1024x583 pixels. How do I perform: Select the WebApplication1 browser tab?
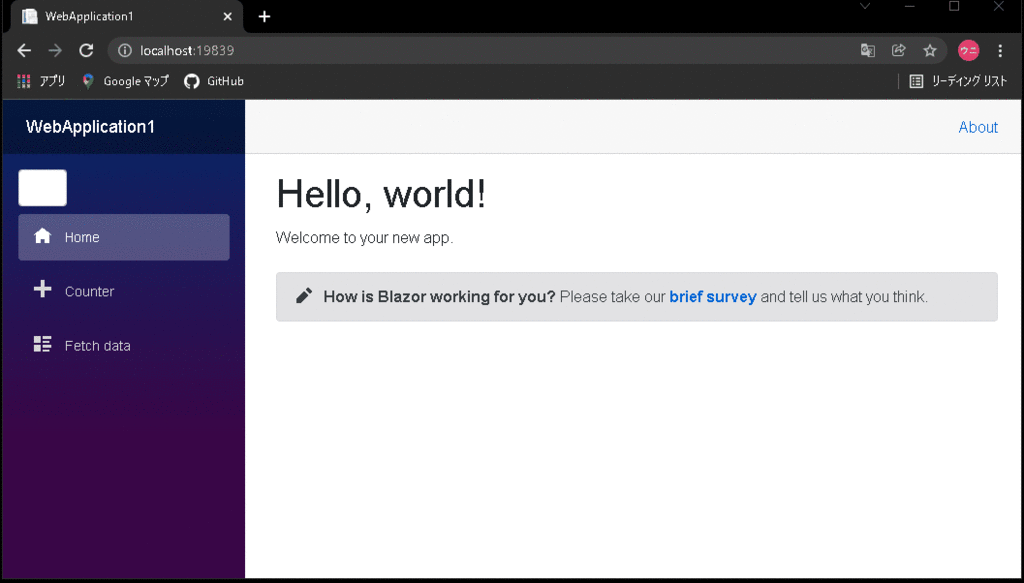click(120, 16)
